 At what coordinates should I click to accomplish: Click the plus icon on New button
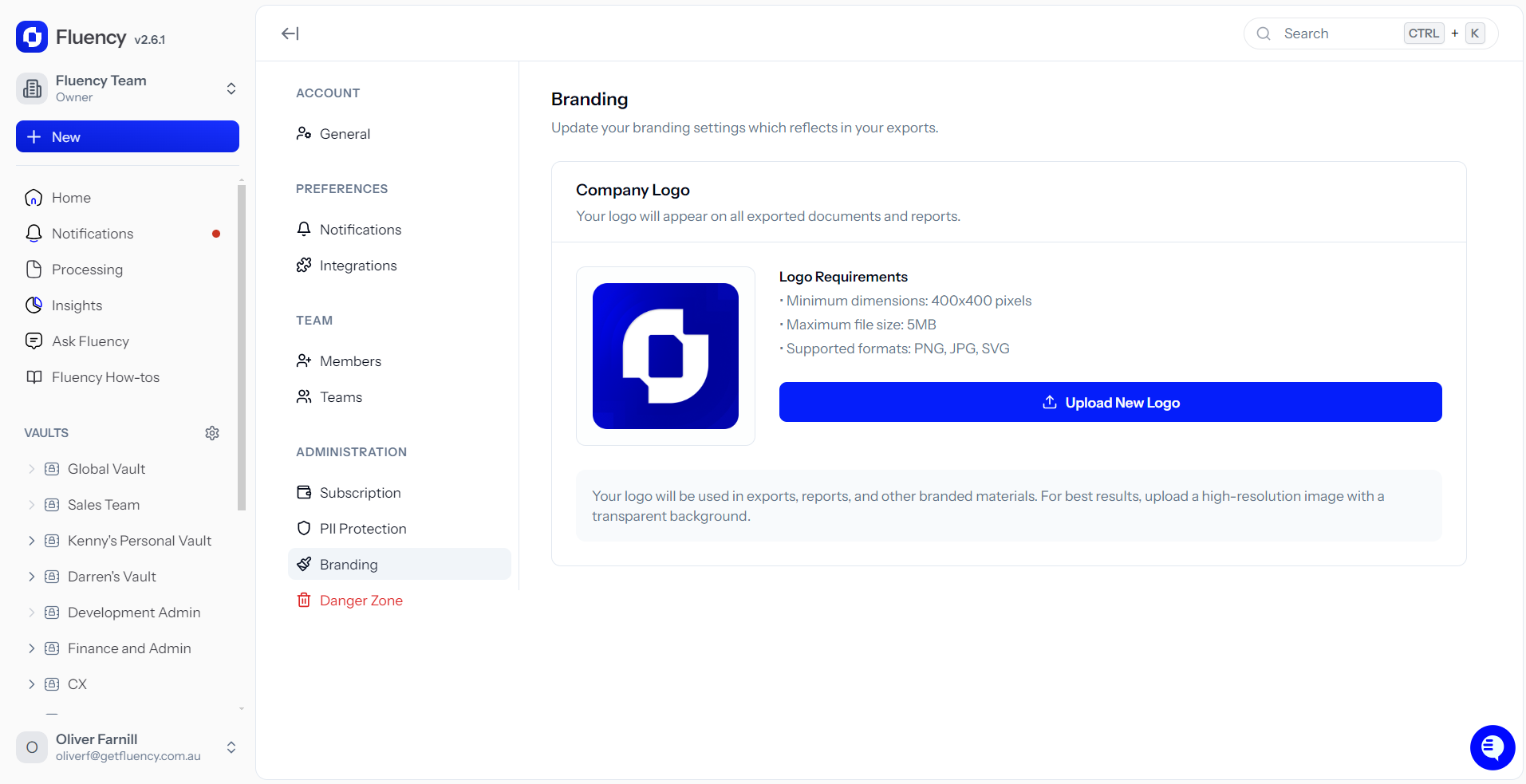34,136
